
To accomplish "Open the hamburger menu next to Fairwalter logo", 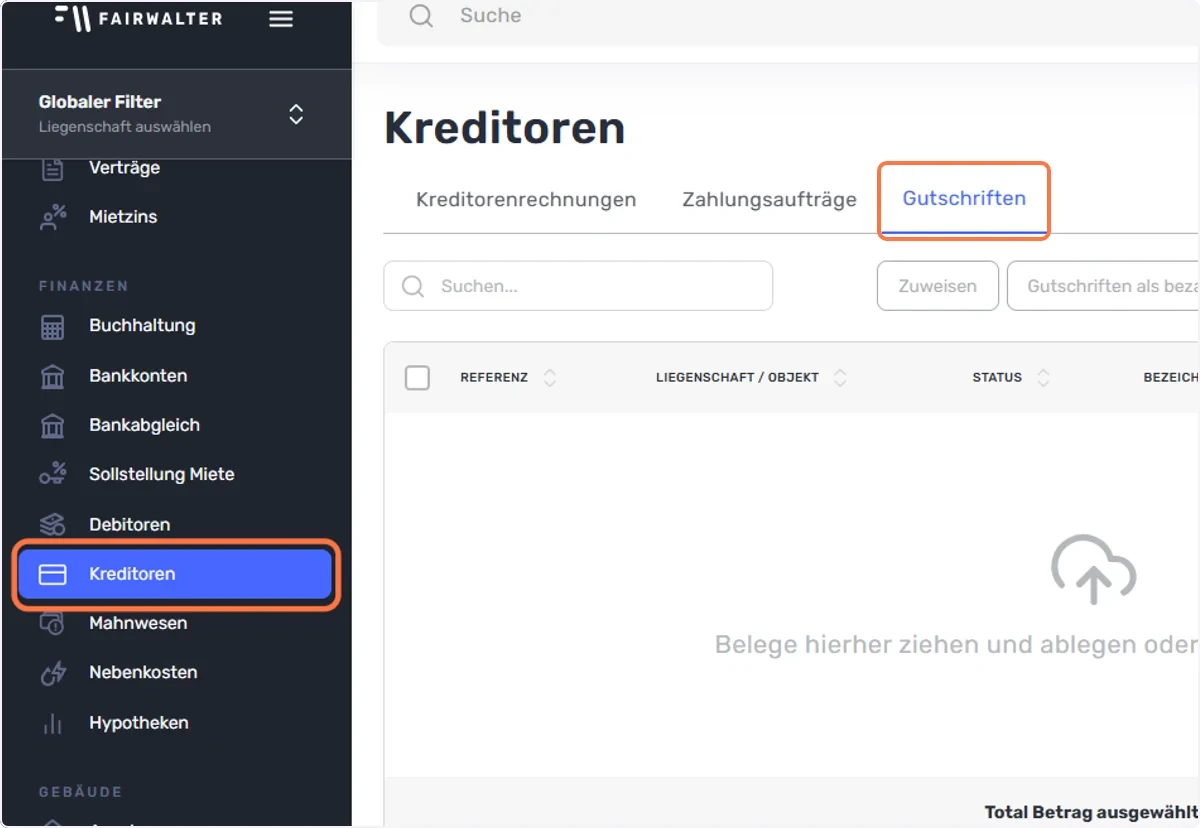I will tap(281, 19).
